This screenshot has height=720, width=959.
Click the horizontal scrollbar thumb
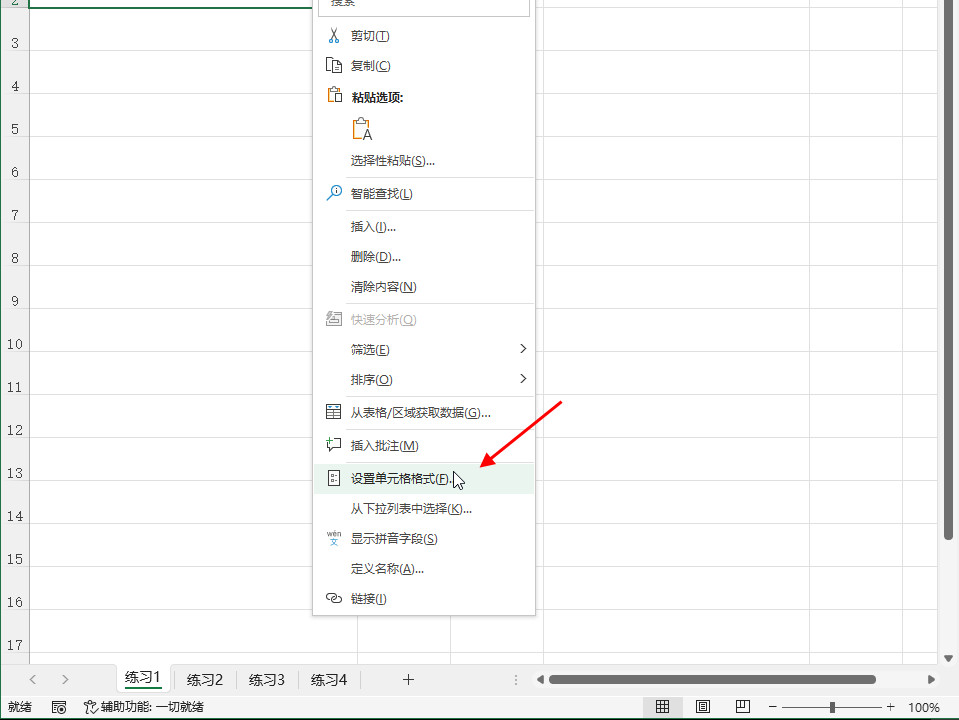coord(712,679)
